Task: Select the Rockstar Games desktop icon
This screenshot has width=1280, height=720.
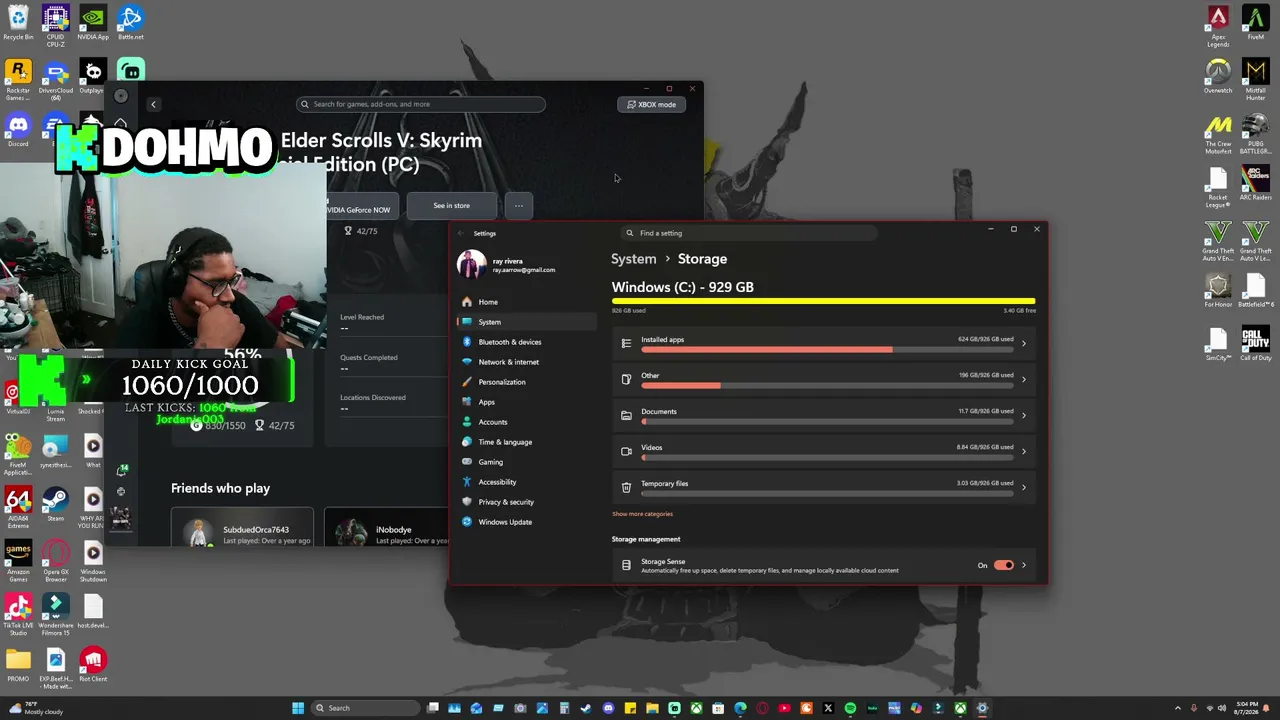Action: (x=18, y=80)
